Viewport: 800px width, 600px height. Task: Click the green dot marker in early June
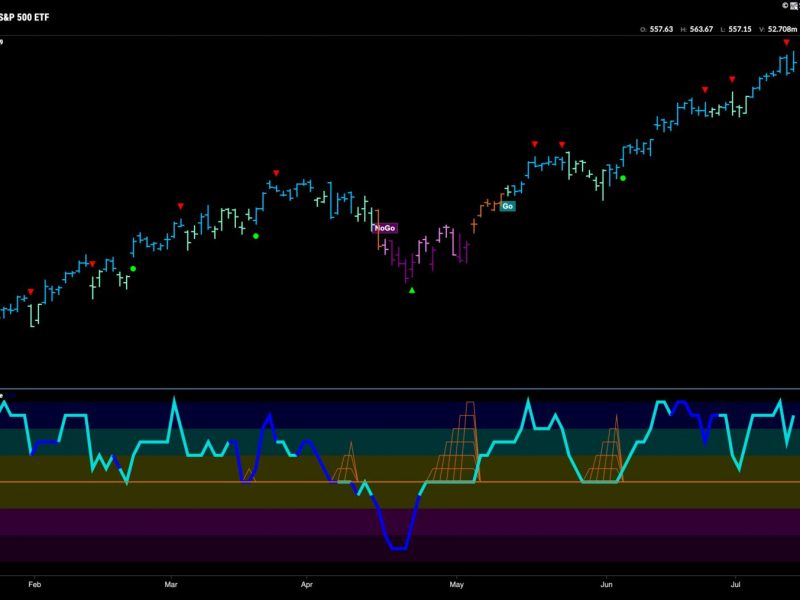pyautogui.click(x=622, y=178)
